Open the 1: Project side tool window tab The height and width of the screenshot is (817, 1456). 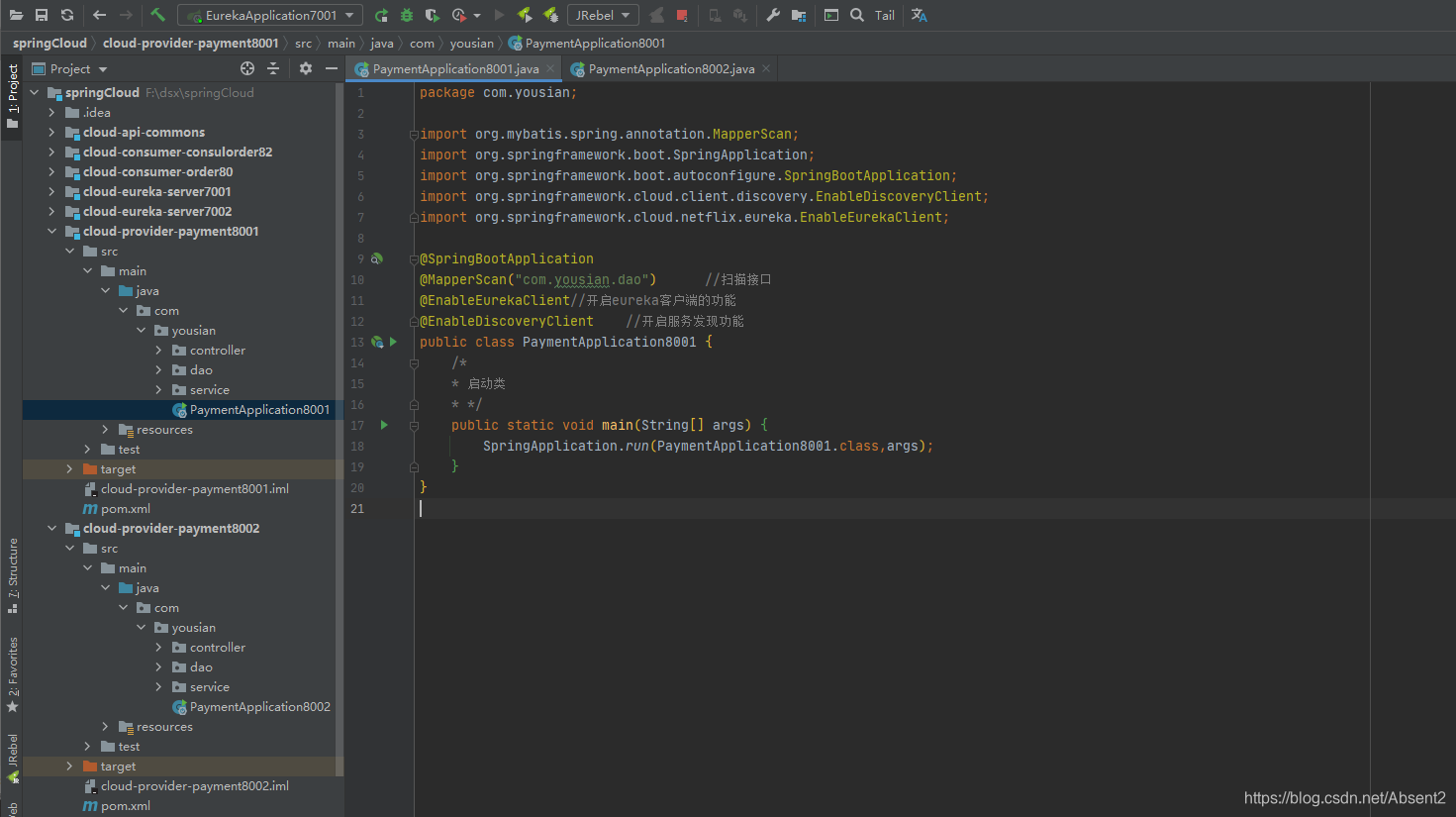pyautogui.click(x=12, y=97)
